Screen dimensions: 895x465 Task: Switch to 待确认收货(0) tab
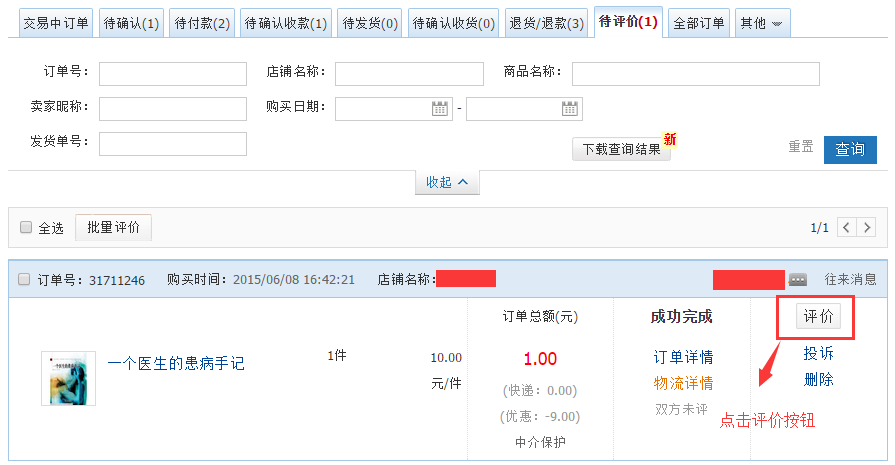pyautogui.click(x=453, y=23)
